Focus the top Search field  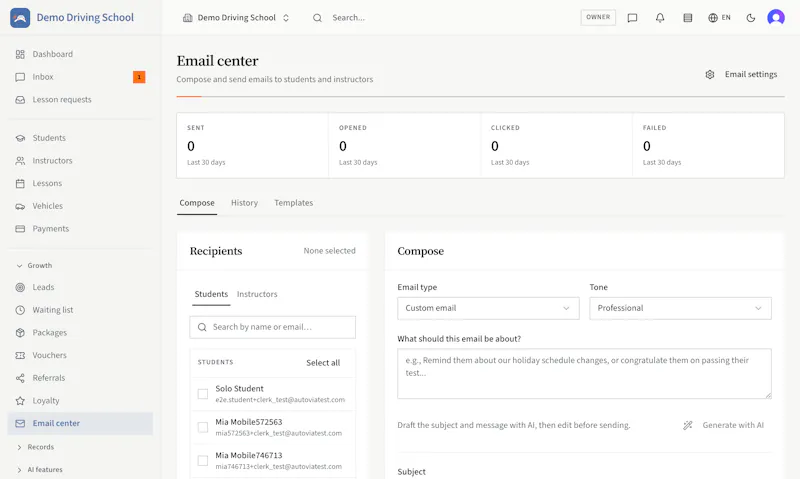coord(348,18)
